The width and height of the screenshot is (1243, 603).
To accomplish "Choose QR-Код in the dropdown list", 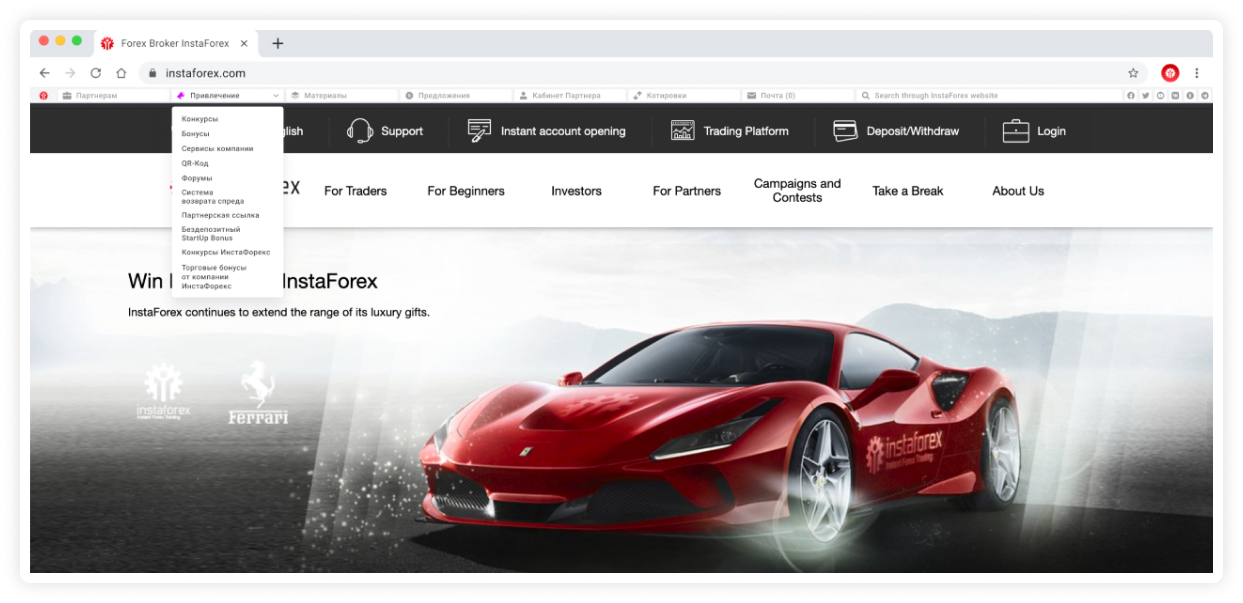I will [195, 163].
